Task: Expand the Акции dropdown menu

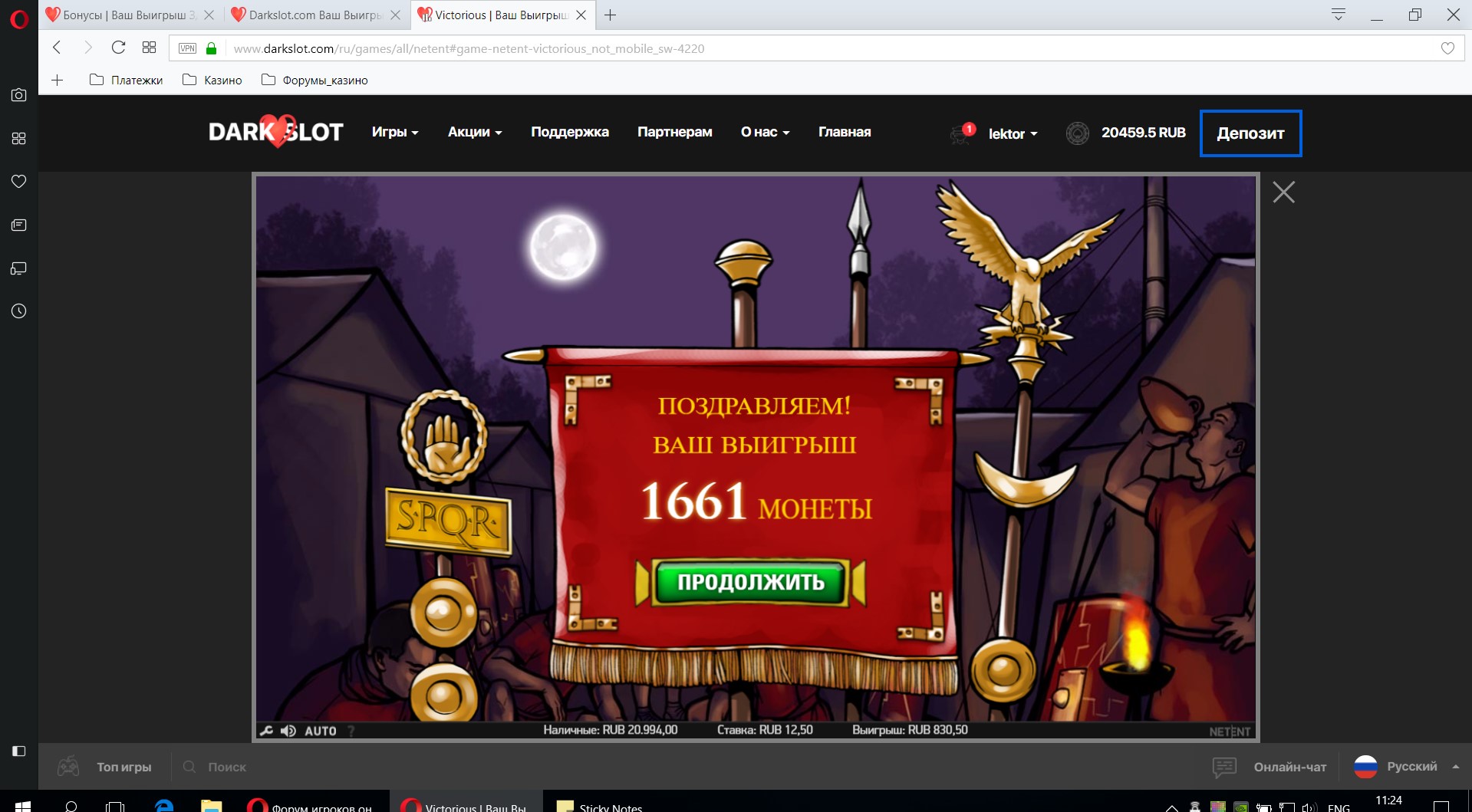Action: tap(475, 132)
